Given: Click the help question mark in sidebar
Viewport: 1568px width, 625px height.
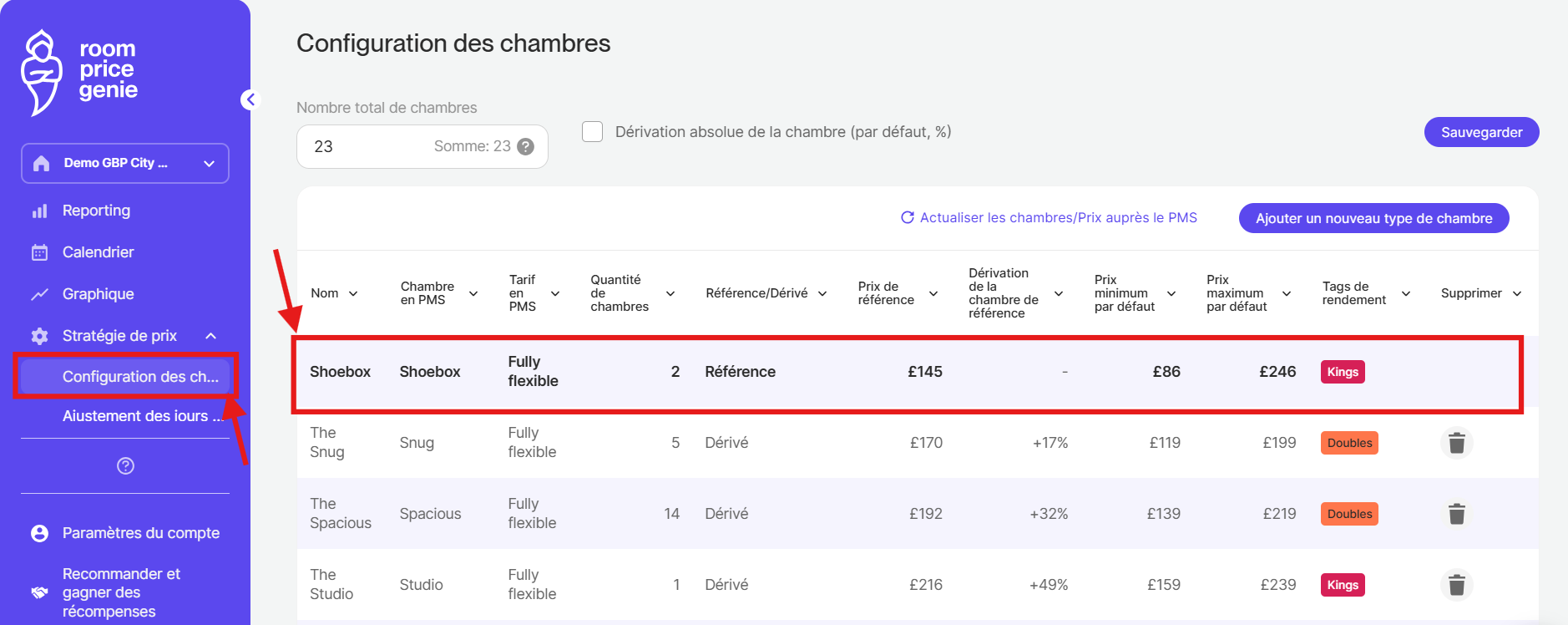Looking at the screenshot, I should tap(125, 465).
